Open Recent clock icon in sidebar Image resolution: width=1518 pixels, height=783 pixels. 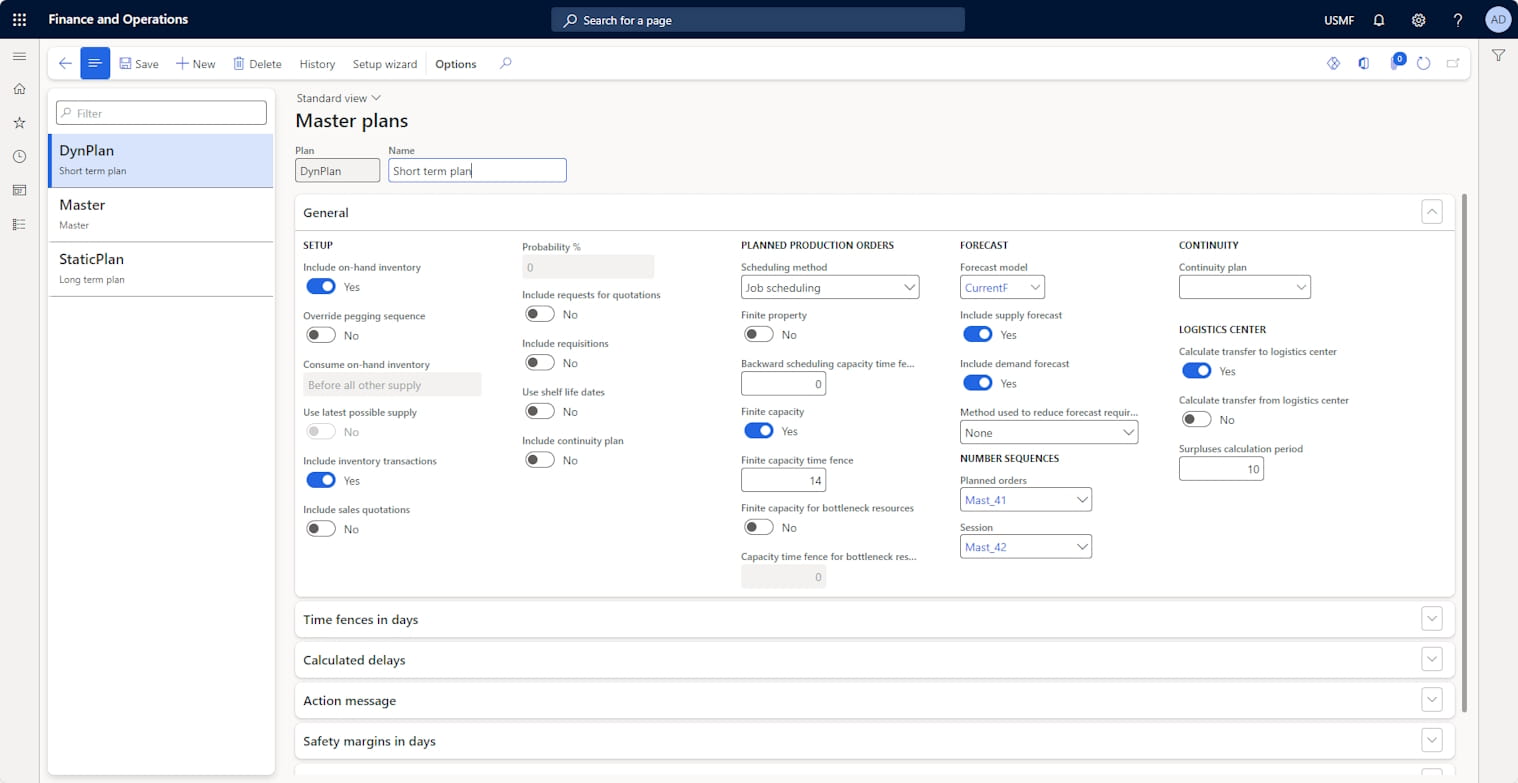click(19, 156)
